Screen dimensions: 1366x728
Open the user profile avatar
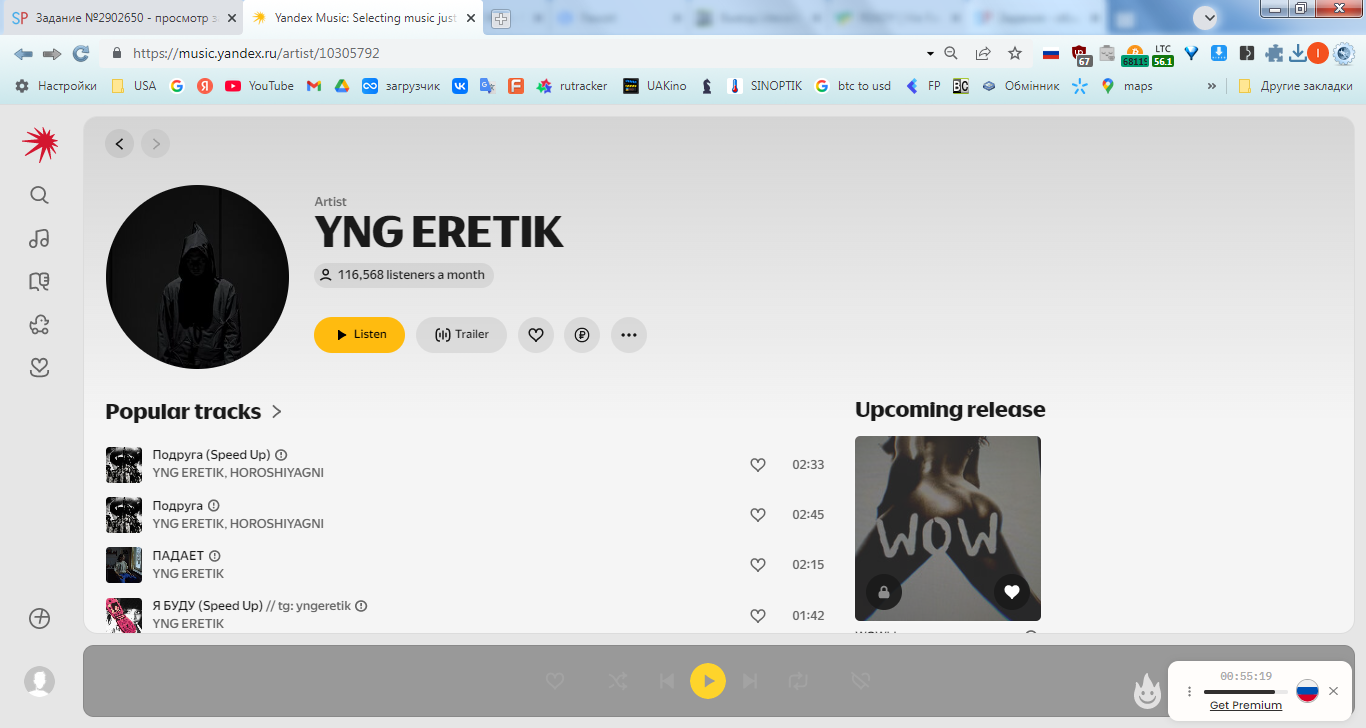coord(39,681)
